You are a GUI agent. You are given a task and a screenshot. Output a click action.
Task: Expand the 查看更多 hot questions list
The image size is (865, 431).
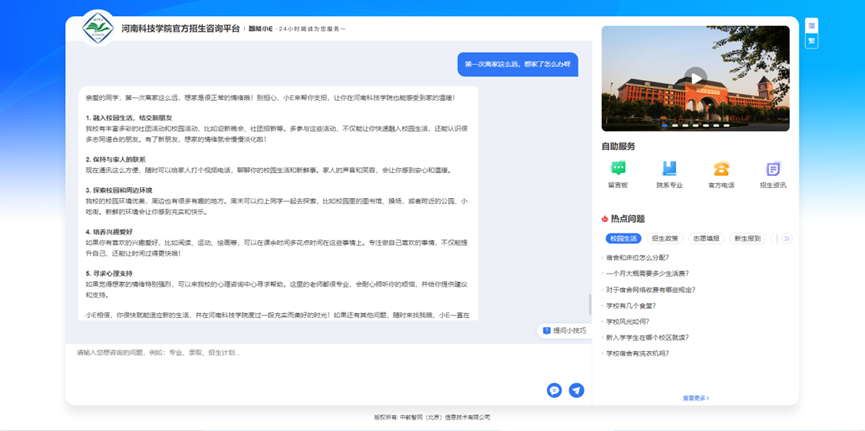pyautogui.click(x=695, y=398)
